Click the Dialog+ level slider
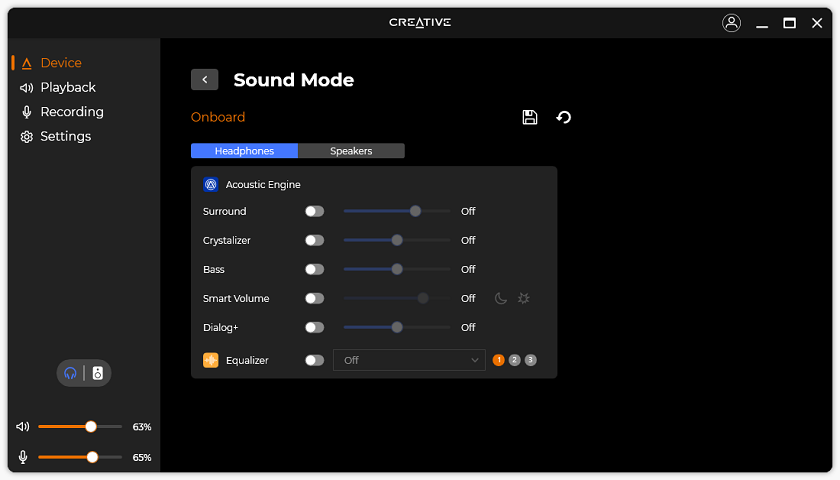840x480 pixels. tap(397, 327)
